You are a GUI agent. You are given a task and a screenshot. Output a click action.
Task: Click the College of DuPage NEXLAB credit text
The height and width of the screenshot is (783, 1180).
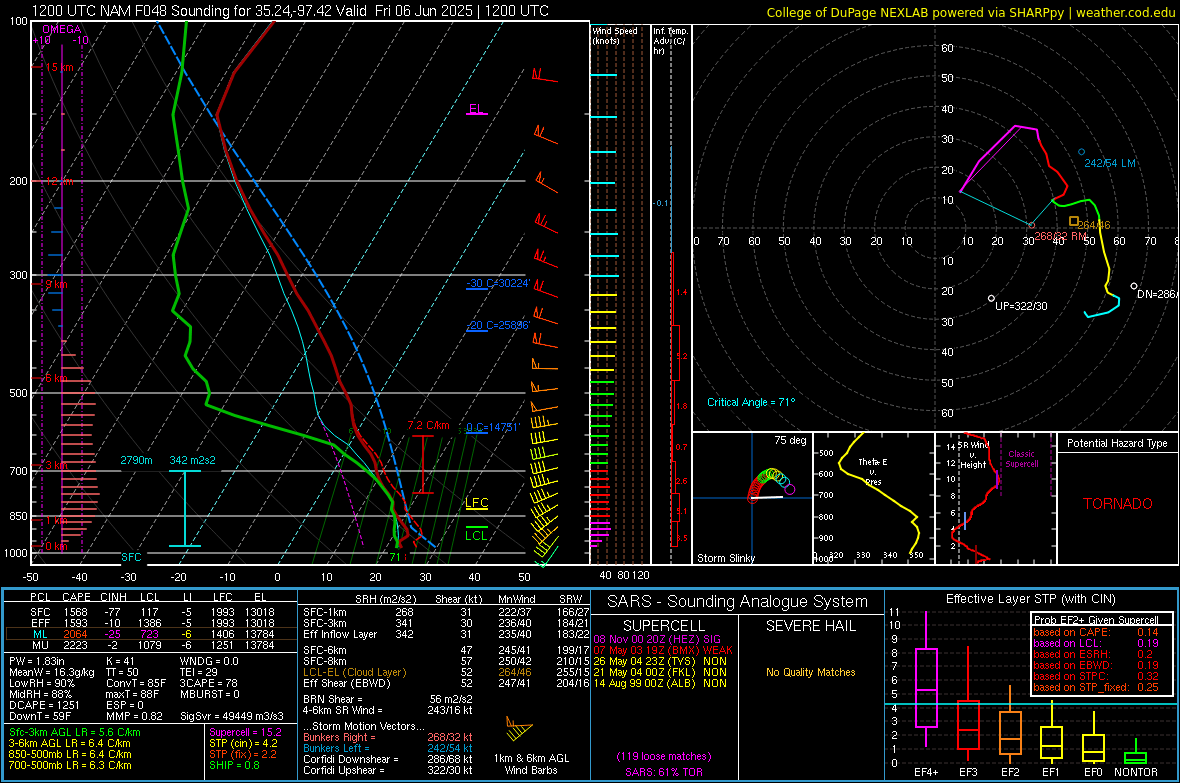[x=970, y=12]
